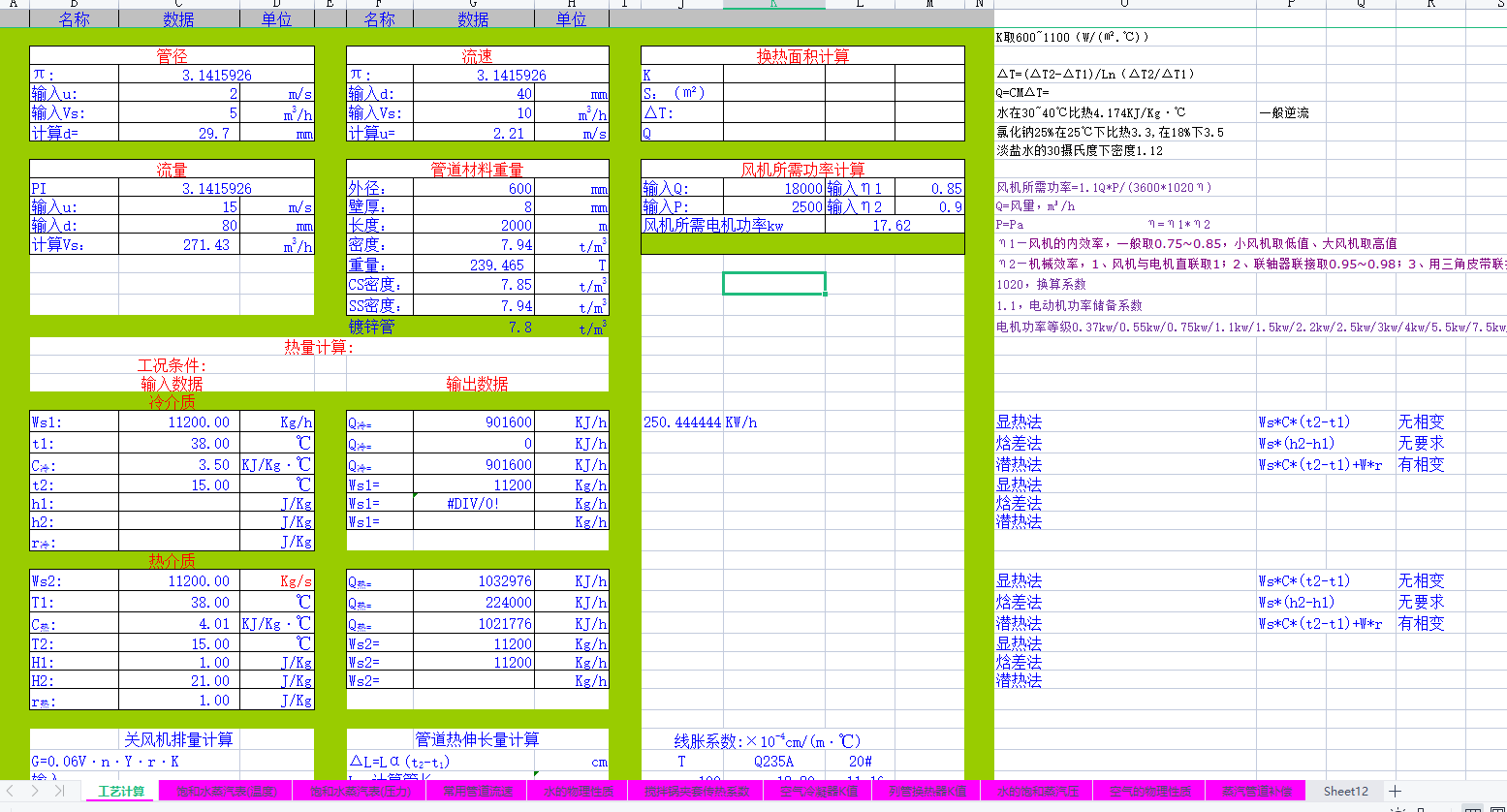The width and height of the screenshot is (1507, 812).
Task: Select the 外径 value cell showing 600
Action: tap(473, 189)
